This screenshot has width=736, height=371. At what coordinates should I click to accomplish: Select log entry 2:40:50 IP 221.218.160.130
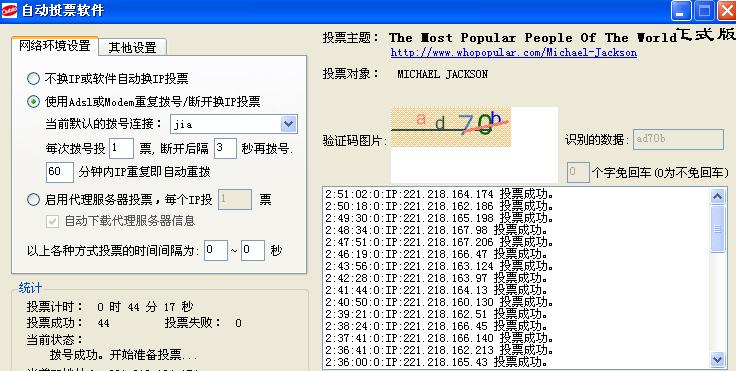(440, 302)
